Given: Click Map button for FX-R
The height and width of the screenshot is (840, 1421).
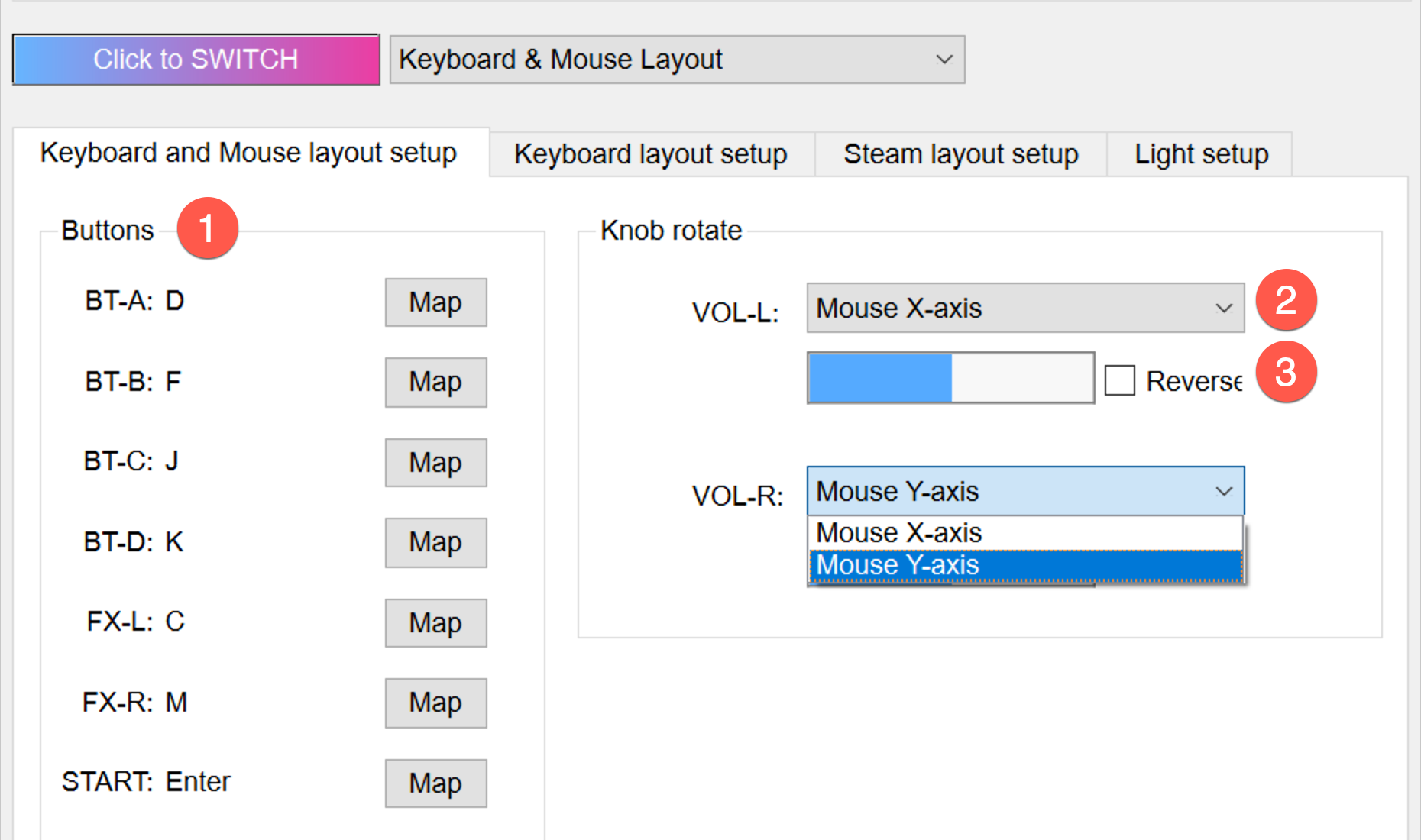Looking at the screenshot, I should point(435,703).
